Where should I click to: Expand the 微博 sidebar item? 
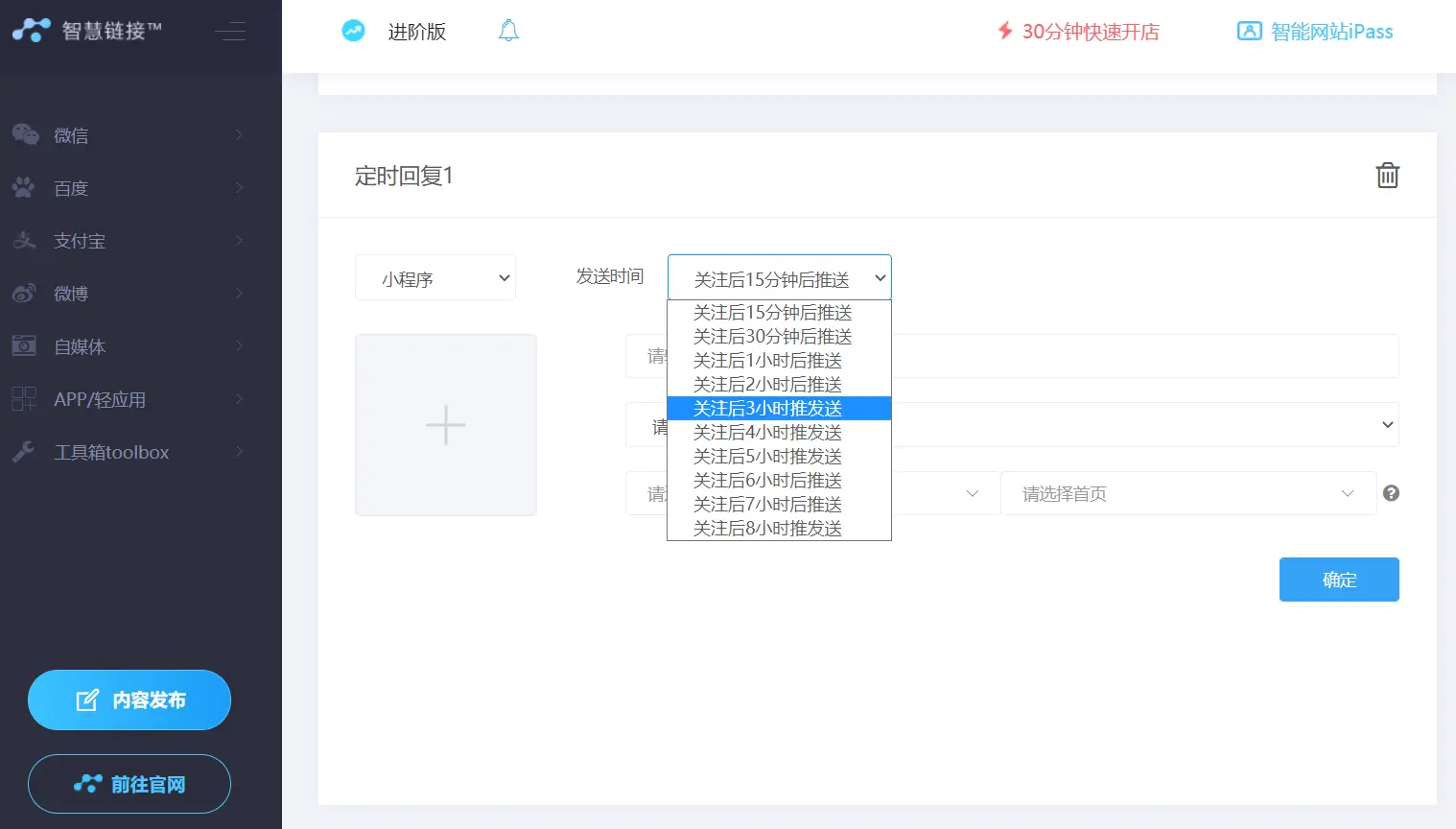[x=129, y=294]
